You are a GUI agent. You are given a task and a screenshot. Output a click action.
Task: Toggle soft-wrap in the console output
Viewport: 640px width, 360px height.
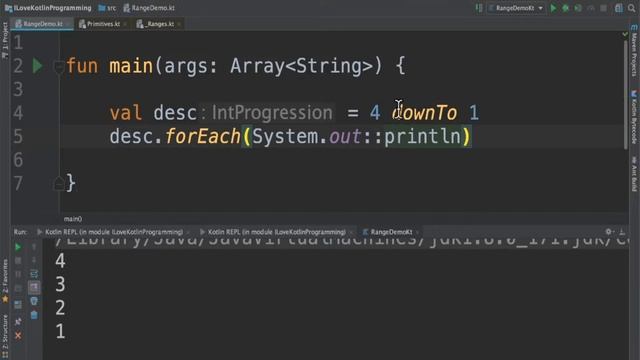34,274
